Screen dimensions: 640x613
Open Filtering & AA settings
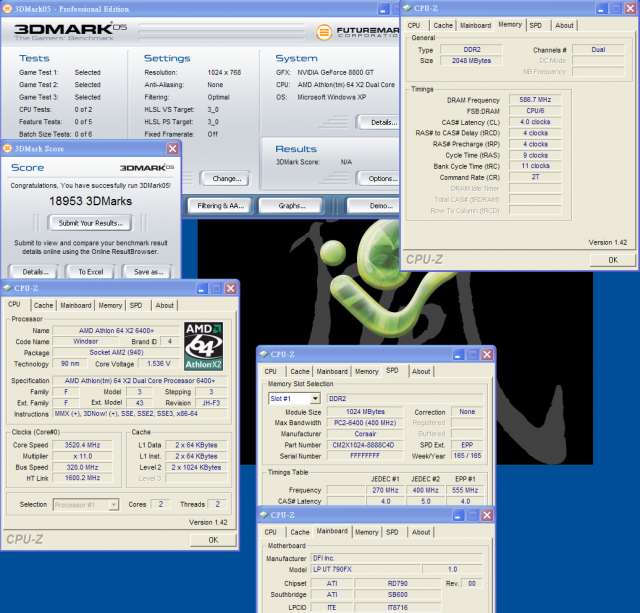220,206
